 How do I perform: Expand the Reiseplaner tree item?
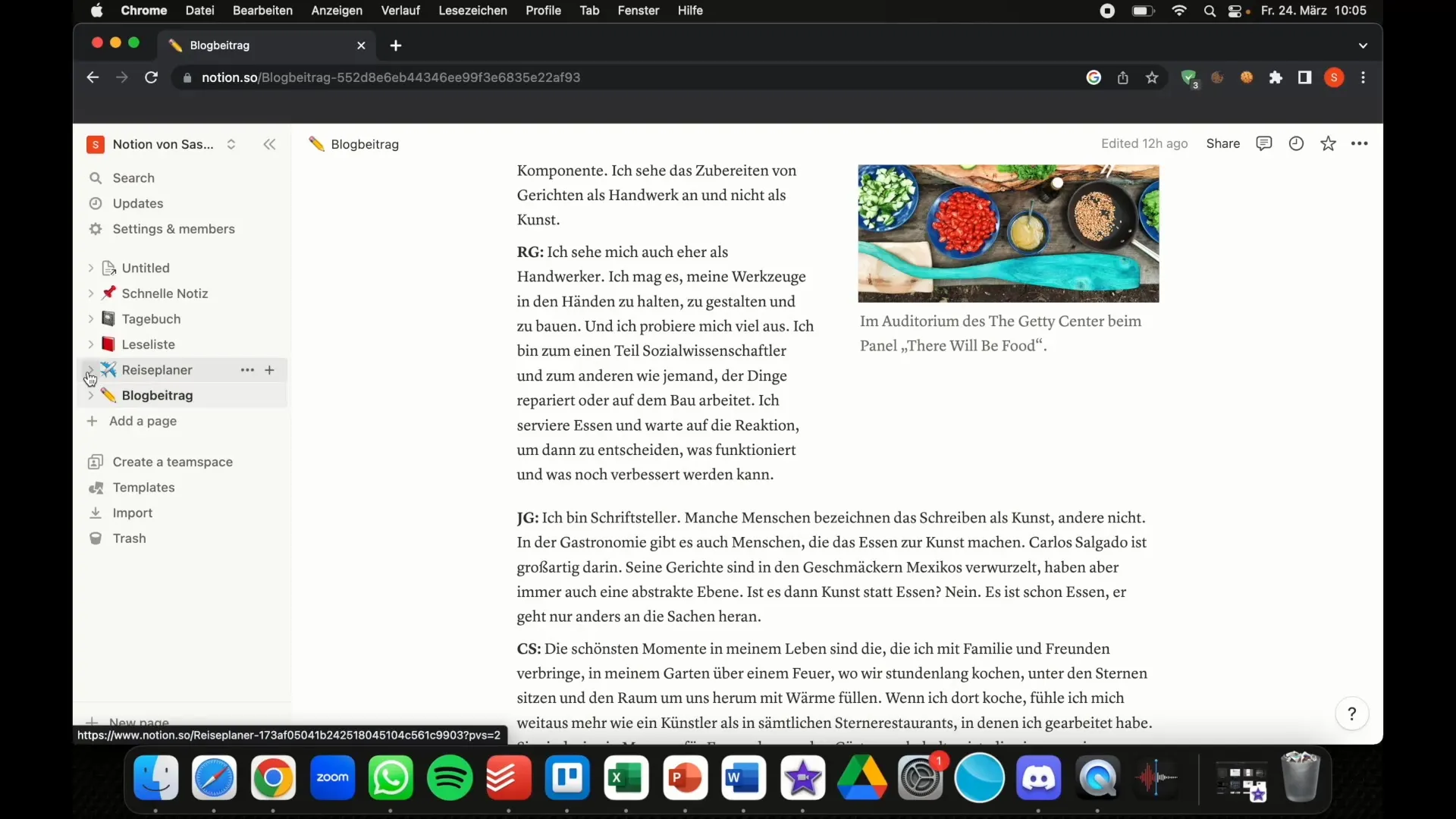[x=89, y=369]
